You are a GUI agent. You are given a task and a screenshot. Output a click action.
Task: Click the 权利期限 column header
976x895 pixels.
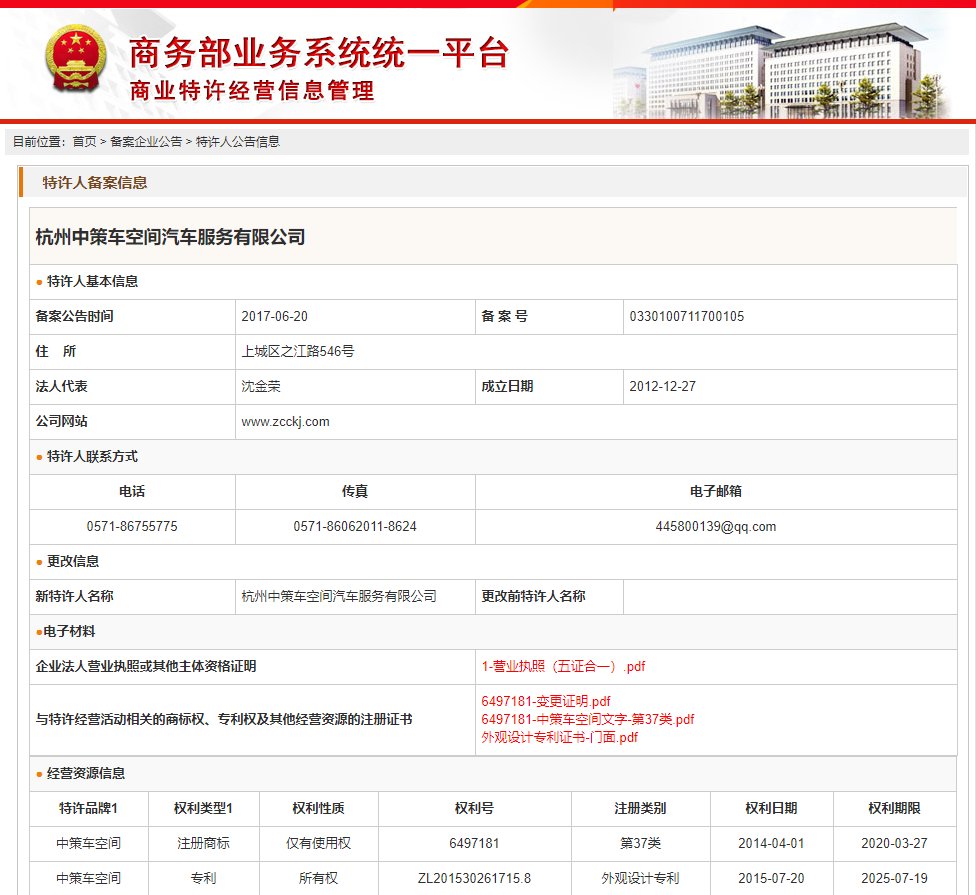(x=894, y=808)
